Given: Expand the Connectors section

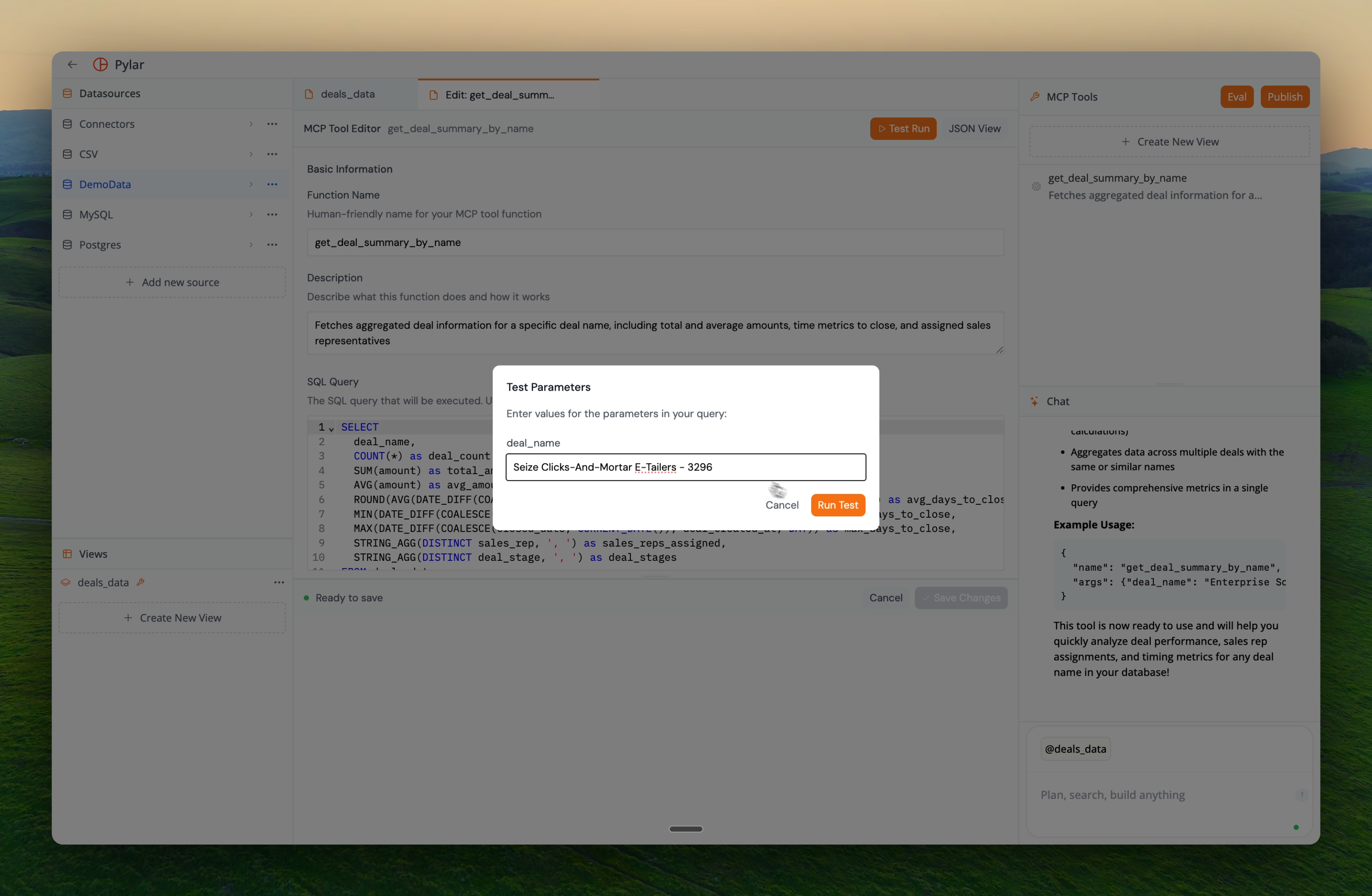Looking at the screenshot, I should click(251, 124).
